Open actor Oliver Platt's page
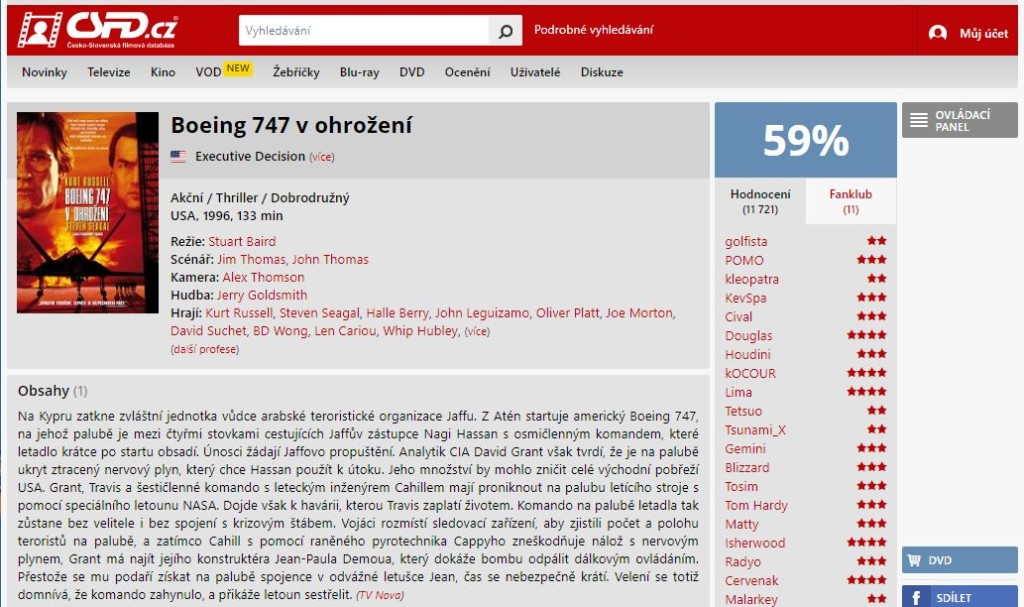Image resolution: width=1024 pixels, height=607 pixels. point(568,313)
